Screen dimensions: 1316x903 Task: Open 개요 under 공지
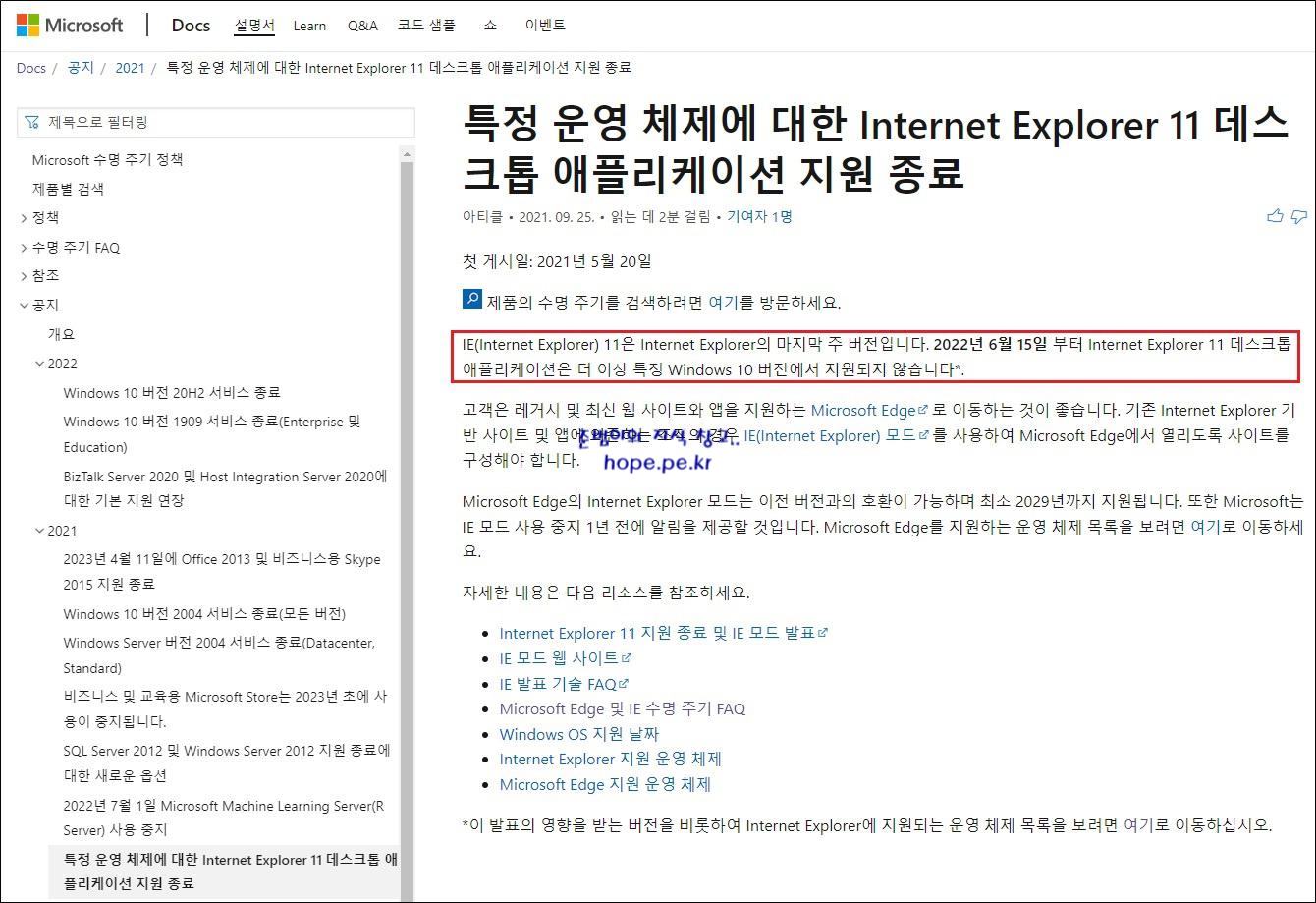(x=61, y=334)
